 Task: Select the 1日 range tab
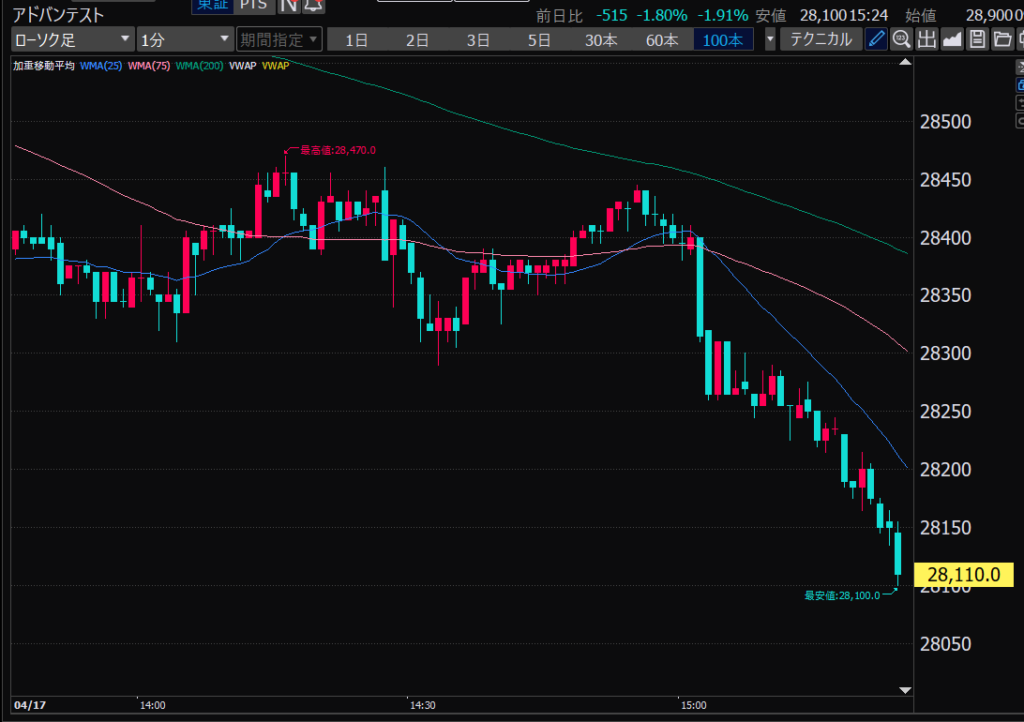click(357, 40)
